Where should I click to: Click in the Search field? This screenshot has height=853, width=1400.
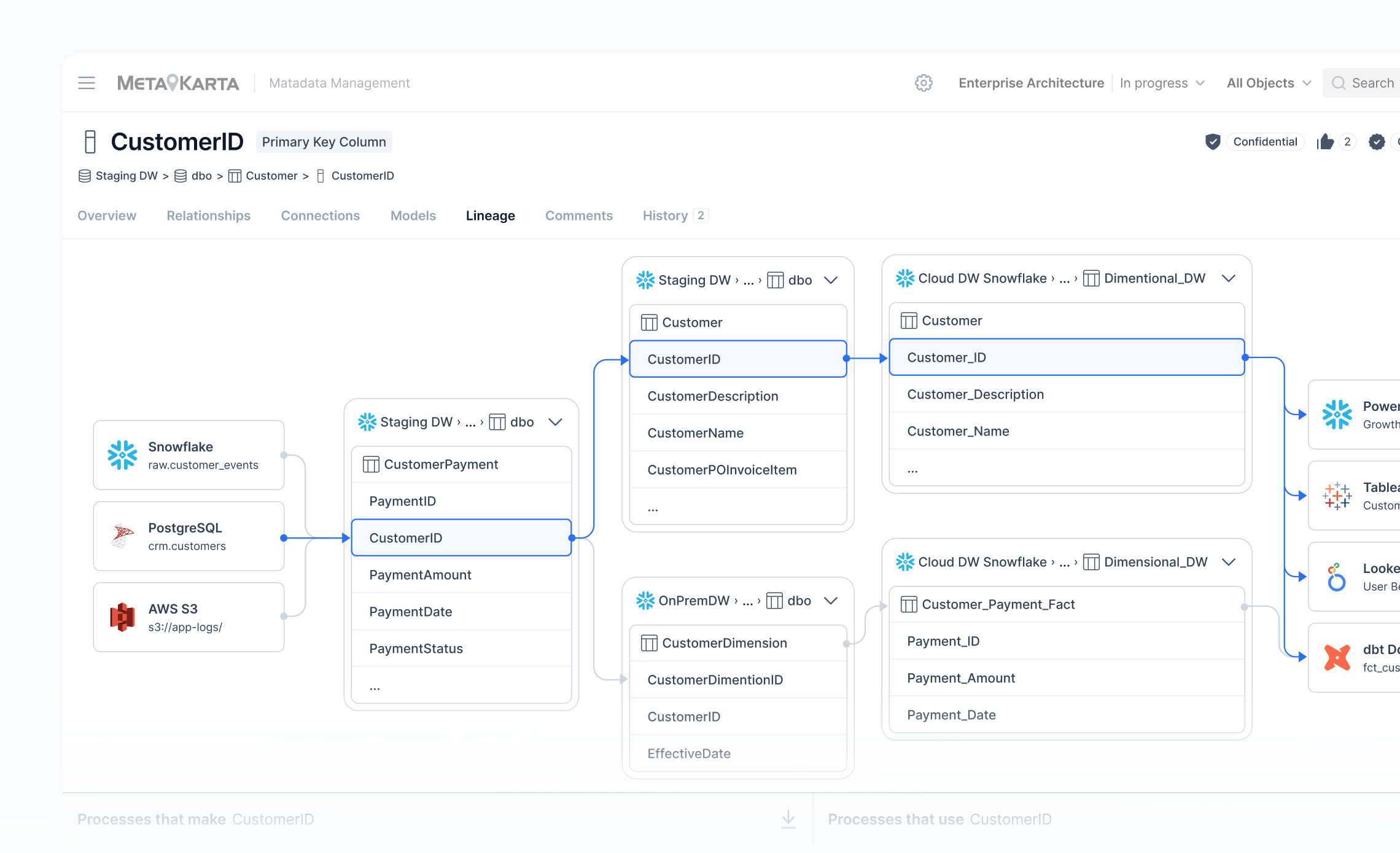1361,83
